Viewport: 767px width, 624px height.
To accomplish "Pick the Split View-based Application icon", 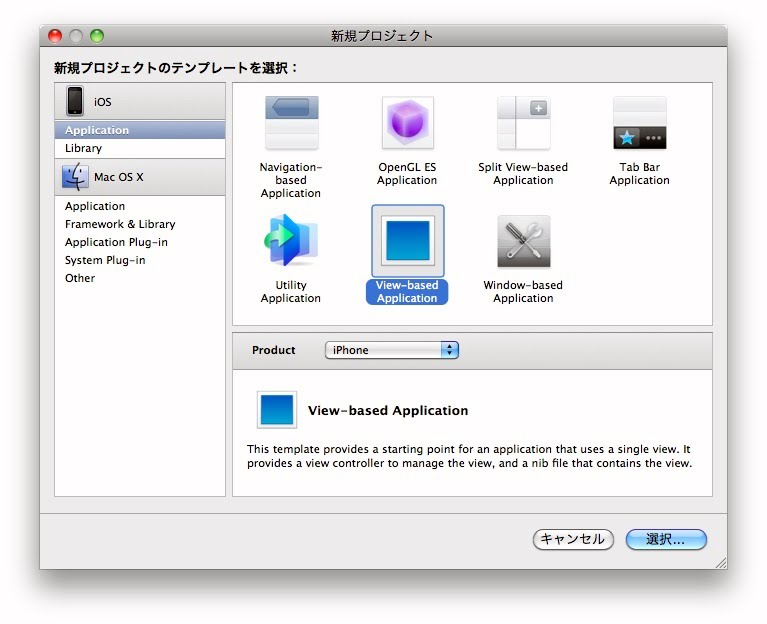I will tap(523, 124).
